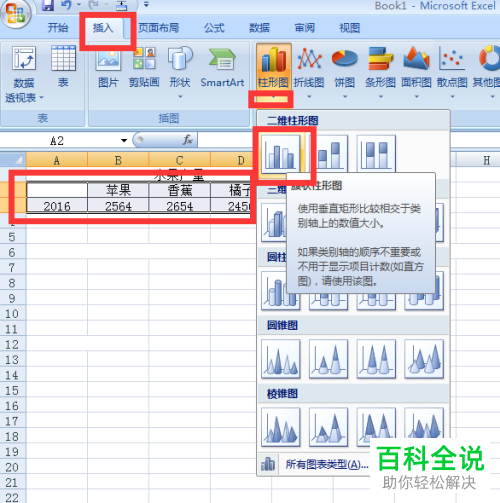Click the fx insert function button
The height and width of the screenshot is (503, 500).
tap(188, 140)
